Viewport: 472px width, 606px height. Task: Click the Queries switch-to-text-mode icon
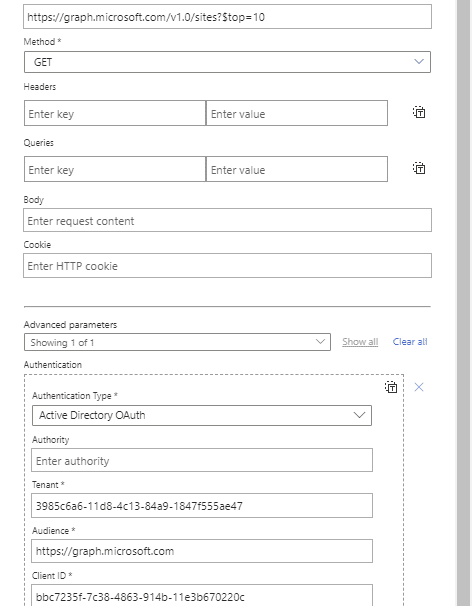[419, 168]
